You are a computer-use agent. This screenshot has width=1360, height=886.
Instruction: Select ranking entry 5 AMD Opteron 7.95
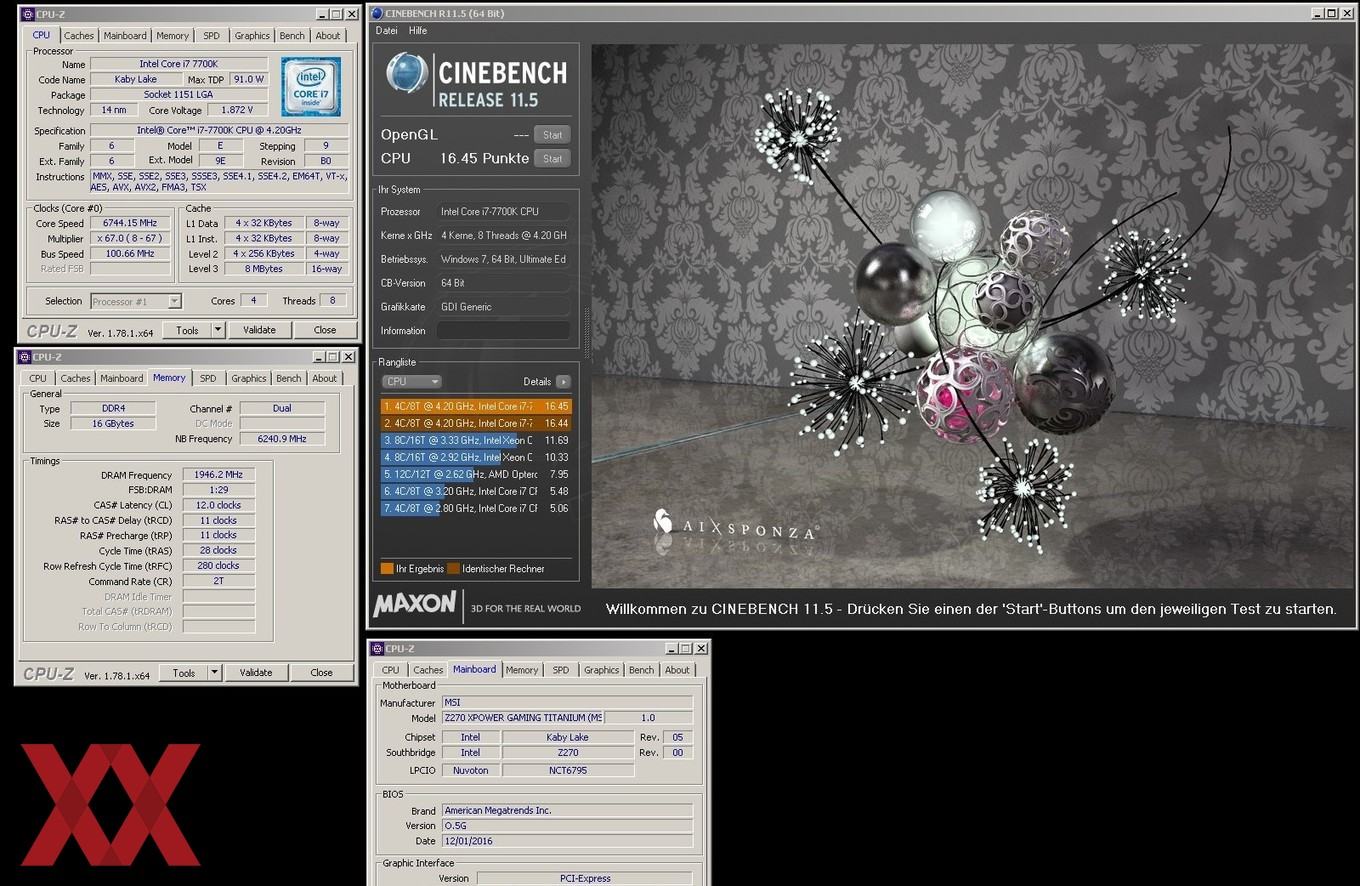click(x=475, y=475)
